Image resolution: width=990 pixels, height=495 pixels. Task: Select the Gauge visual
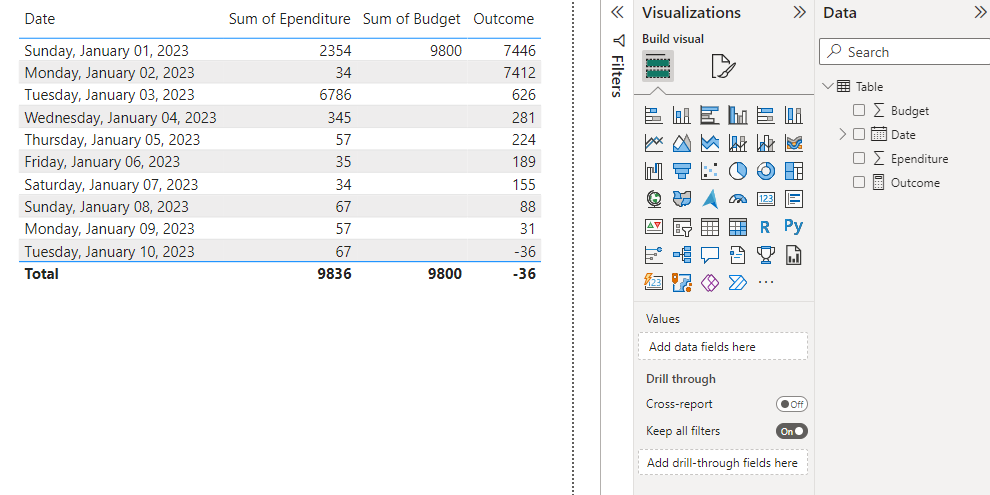coord(737,199)
